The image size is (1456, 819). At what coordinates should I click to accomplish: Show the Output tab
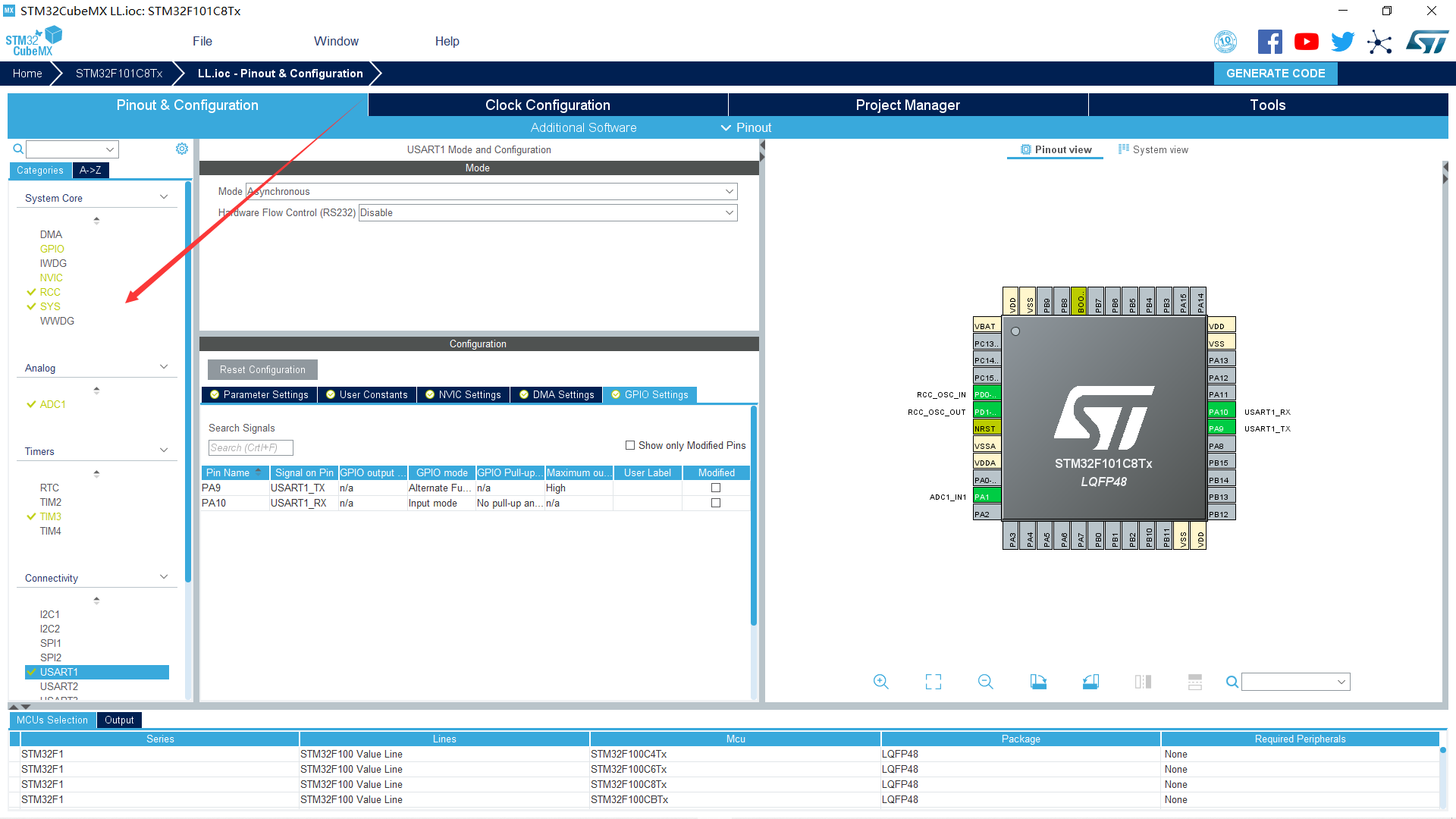119,720
